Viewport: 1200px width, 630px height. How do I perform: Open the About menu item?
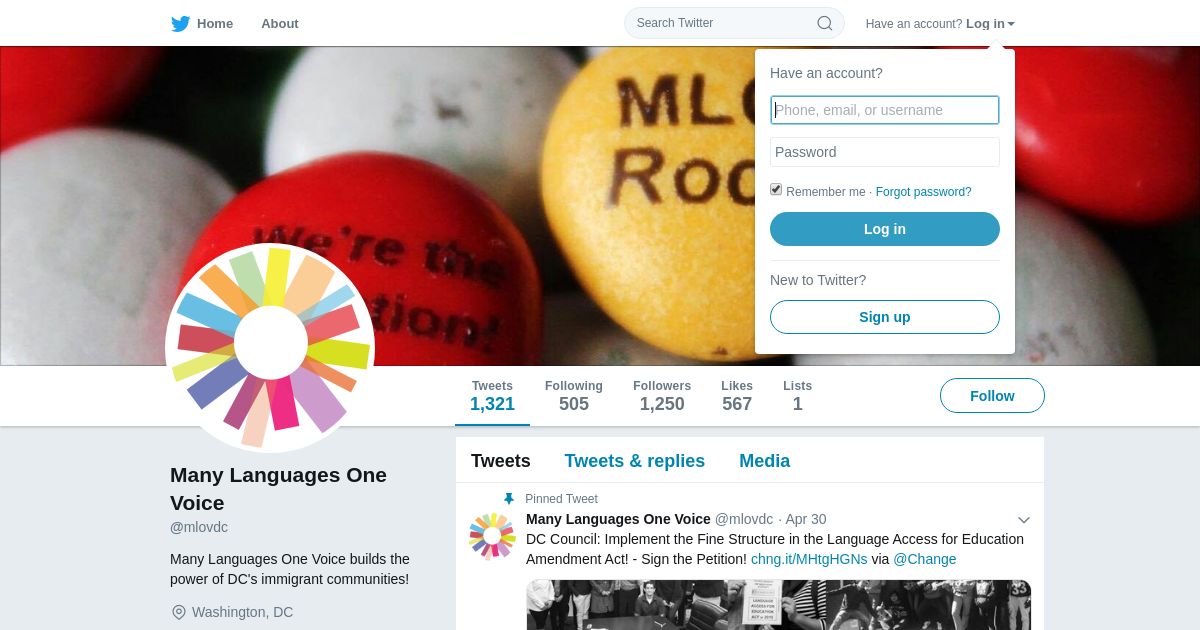280,23
